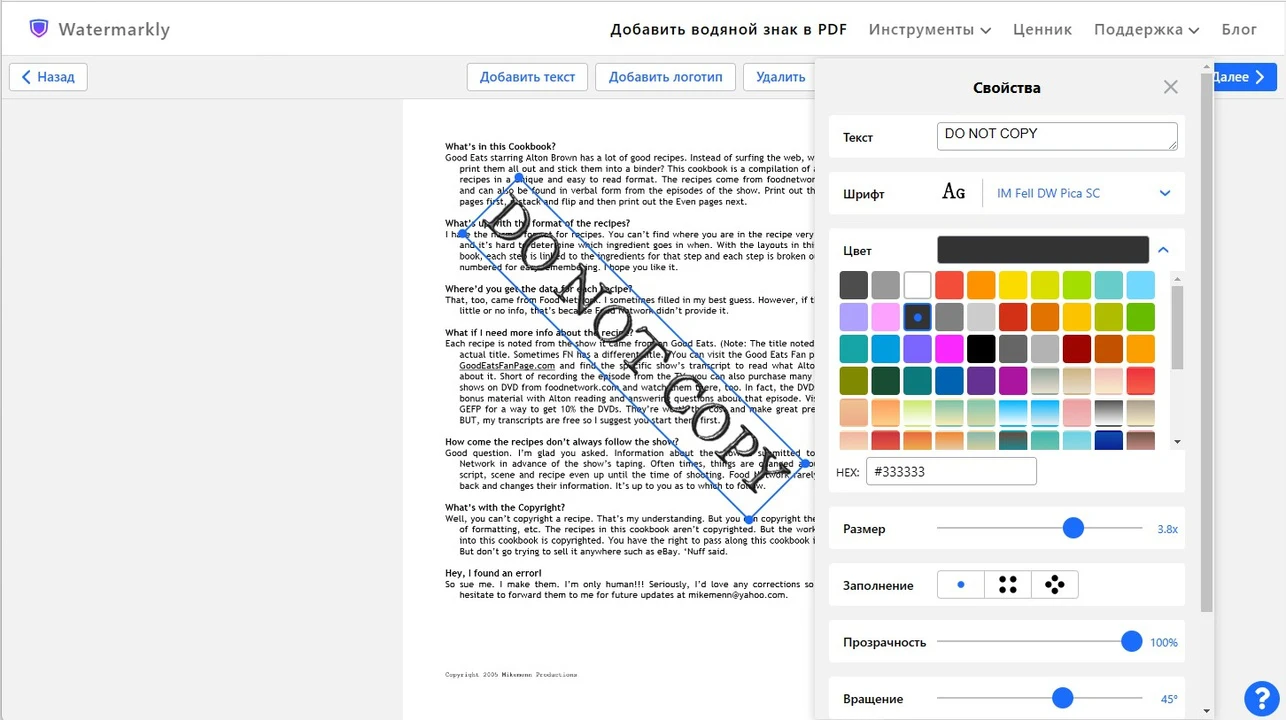1286x720 pixels.
Task: Click the Свойства panel heading
Action: pos(1007,88)
